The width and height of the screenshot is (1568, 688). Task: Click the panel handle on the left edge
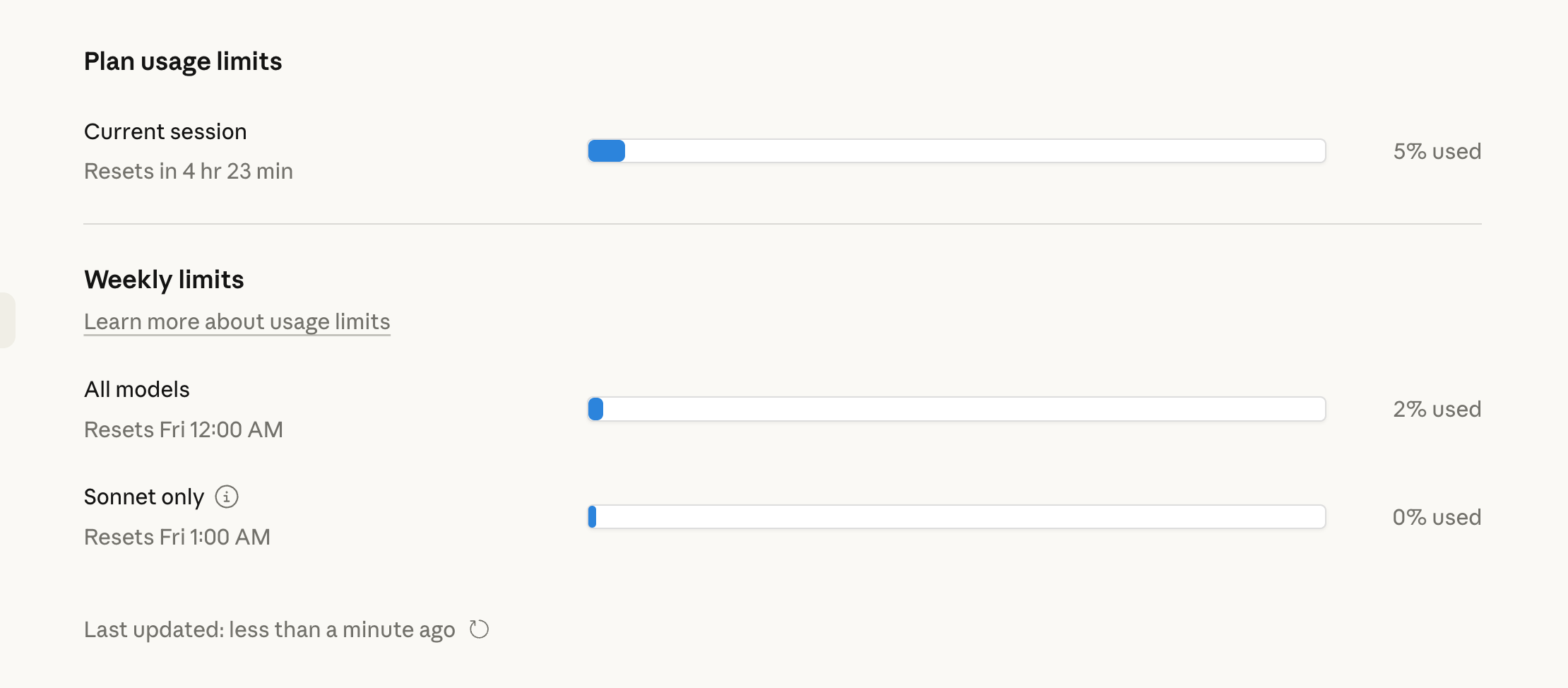(6, 320)
